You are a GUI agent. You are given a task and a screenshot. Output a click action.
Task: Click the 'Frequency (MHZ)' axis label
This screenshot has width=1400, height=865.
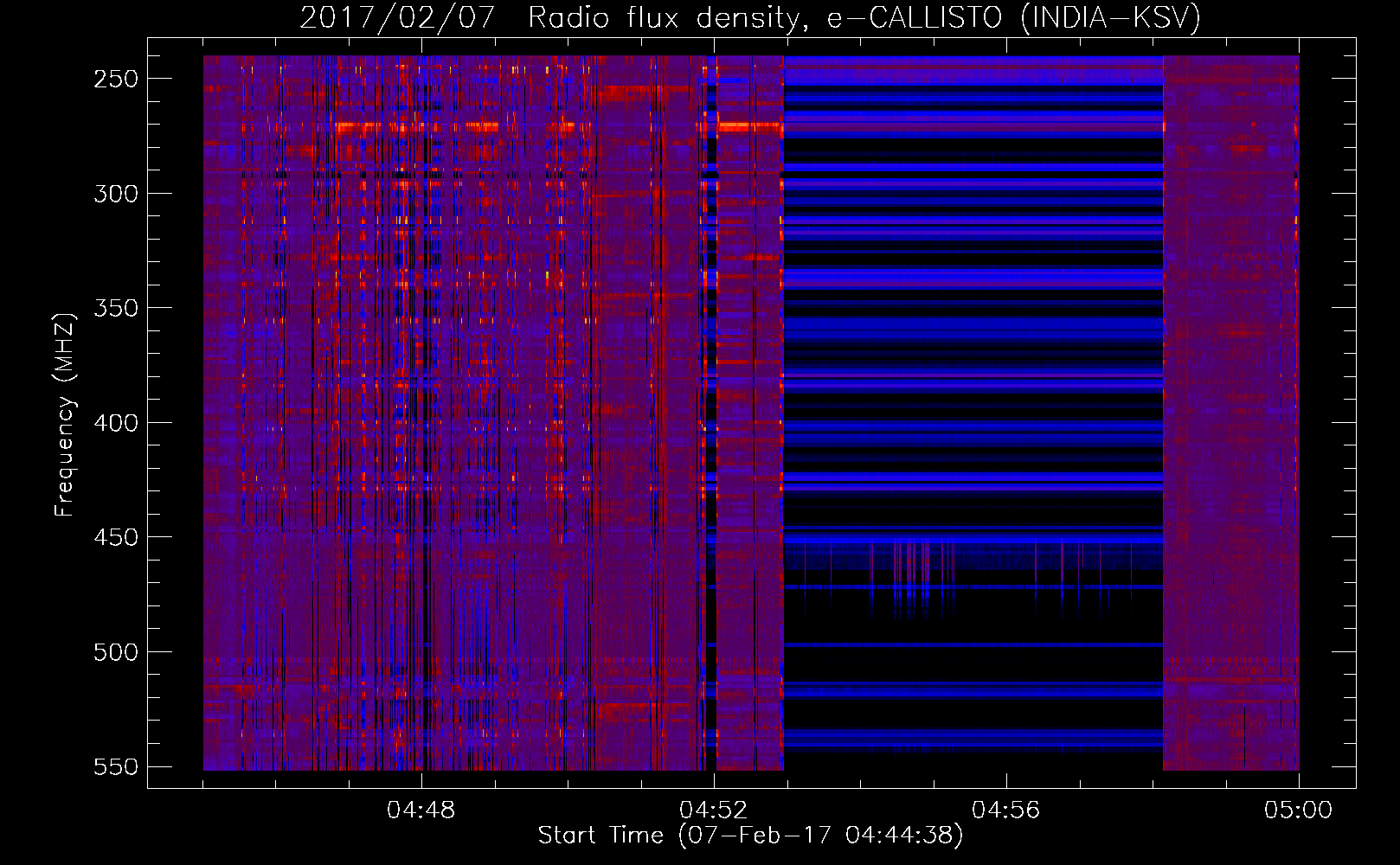click(65, 414)
